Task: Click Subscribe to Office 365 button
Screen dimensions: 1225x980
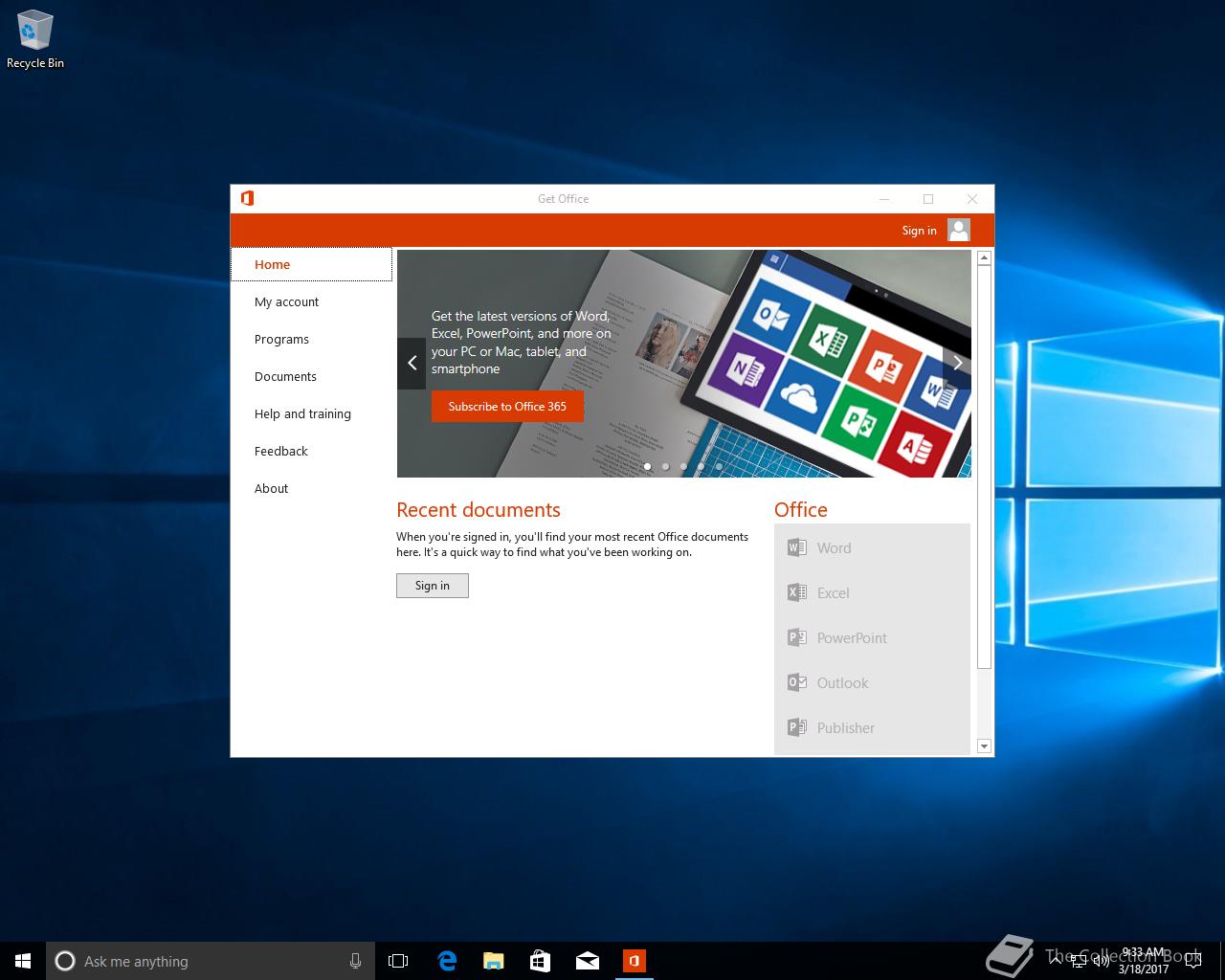Action: click(507, 406)
